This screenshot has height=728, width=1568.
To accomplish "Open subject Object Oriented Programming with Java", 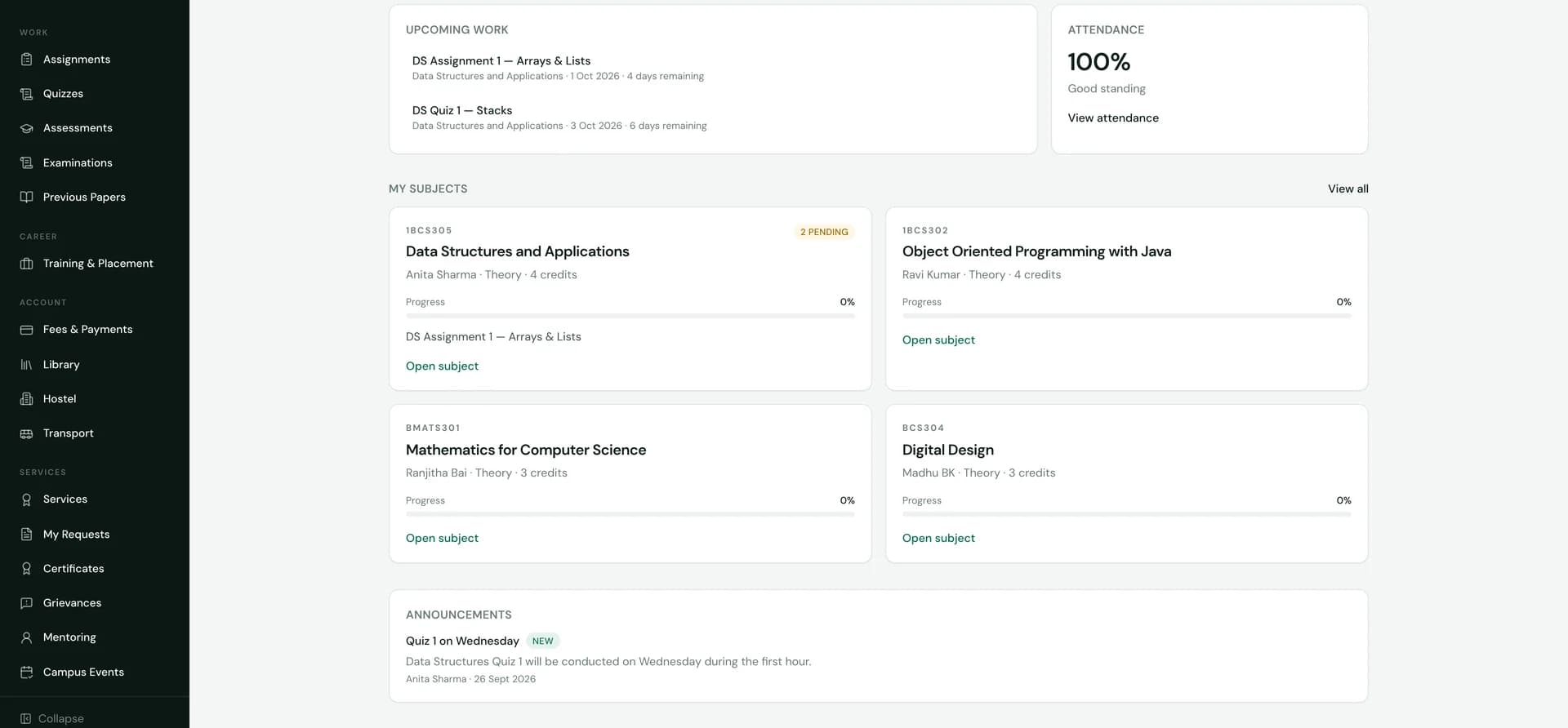I will pyautogui.click(x=938, y=340).
